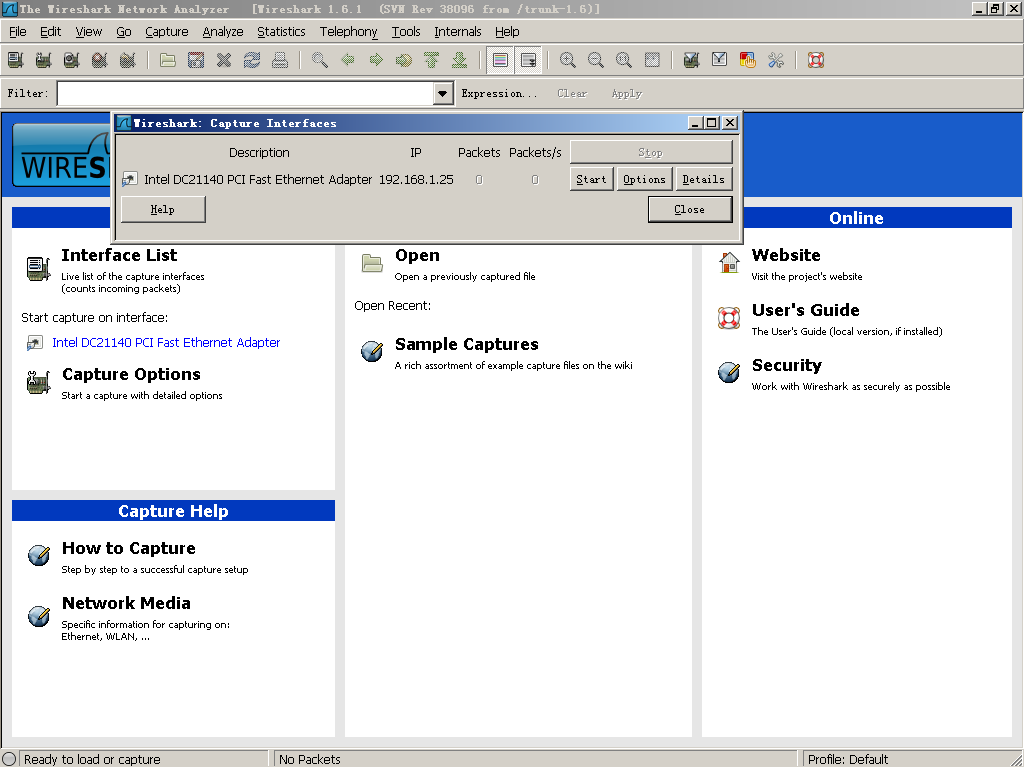1024x768 pixels.
Task: Open the Internals menu
Action: (458, 31)
